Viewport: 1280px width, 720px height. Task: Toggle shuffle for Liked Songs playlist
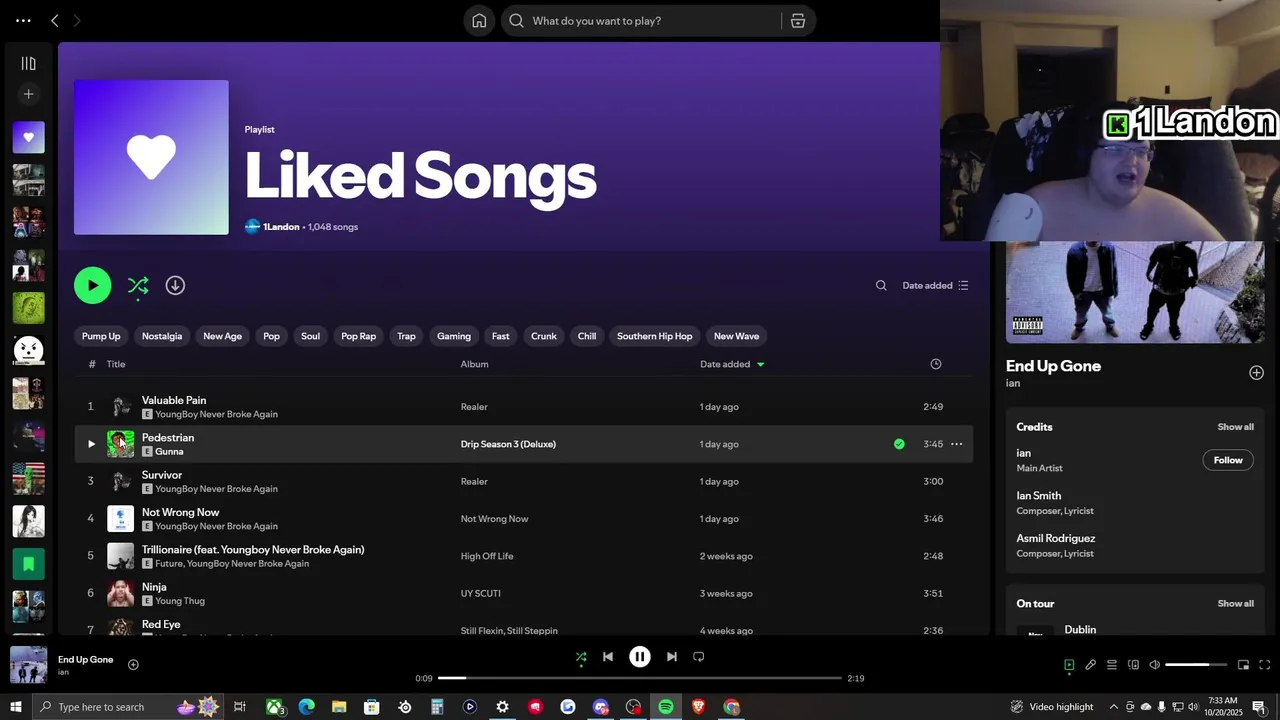[138, 286]
